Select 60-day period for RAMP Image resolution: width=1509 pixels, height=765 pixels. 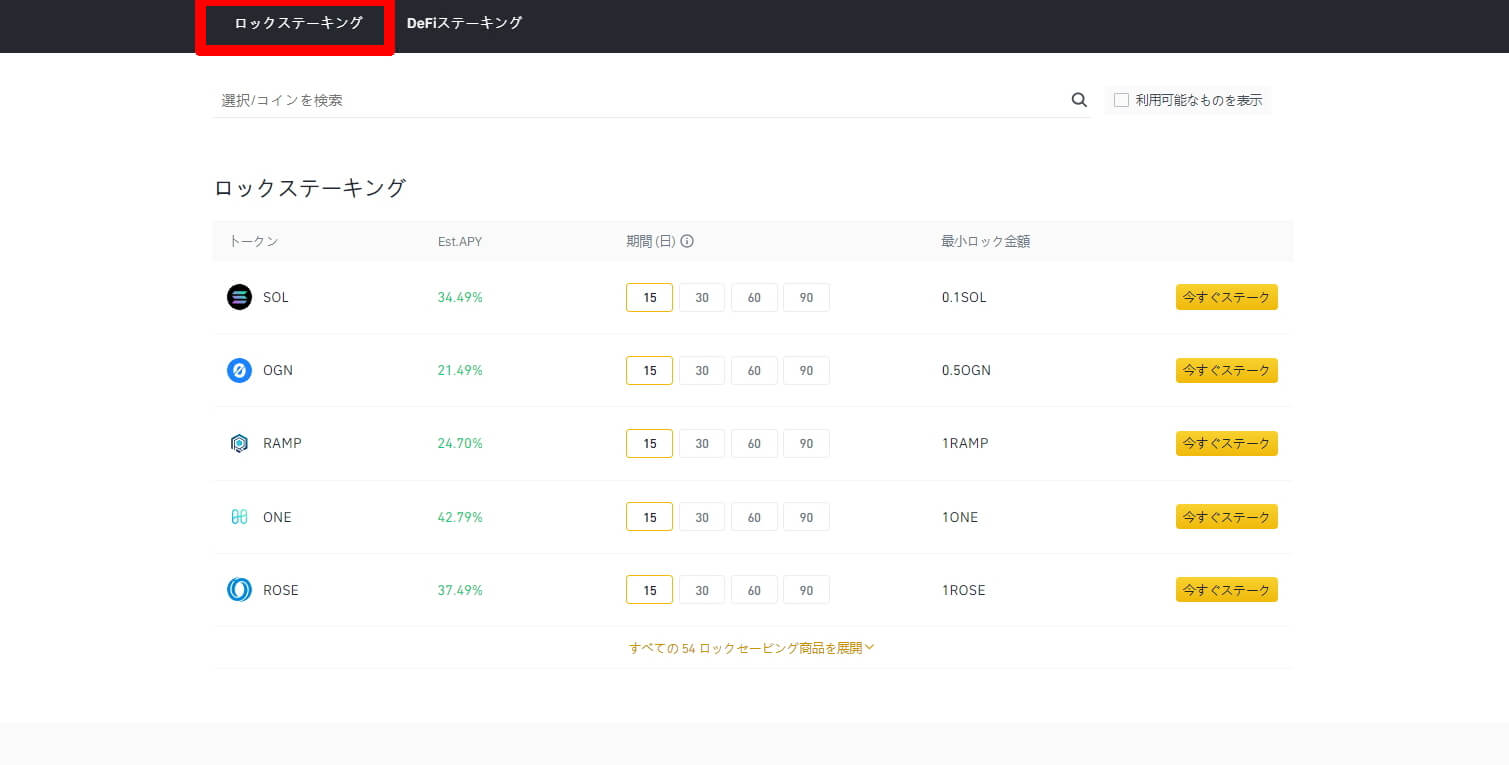click(754, 444)
